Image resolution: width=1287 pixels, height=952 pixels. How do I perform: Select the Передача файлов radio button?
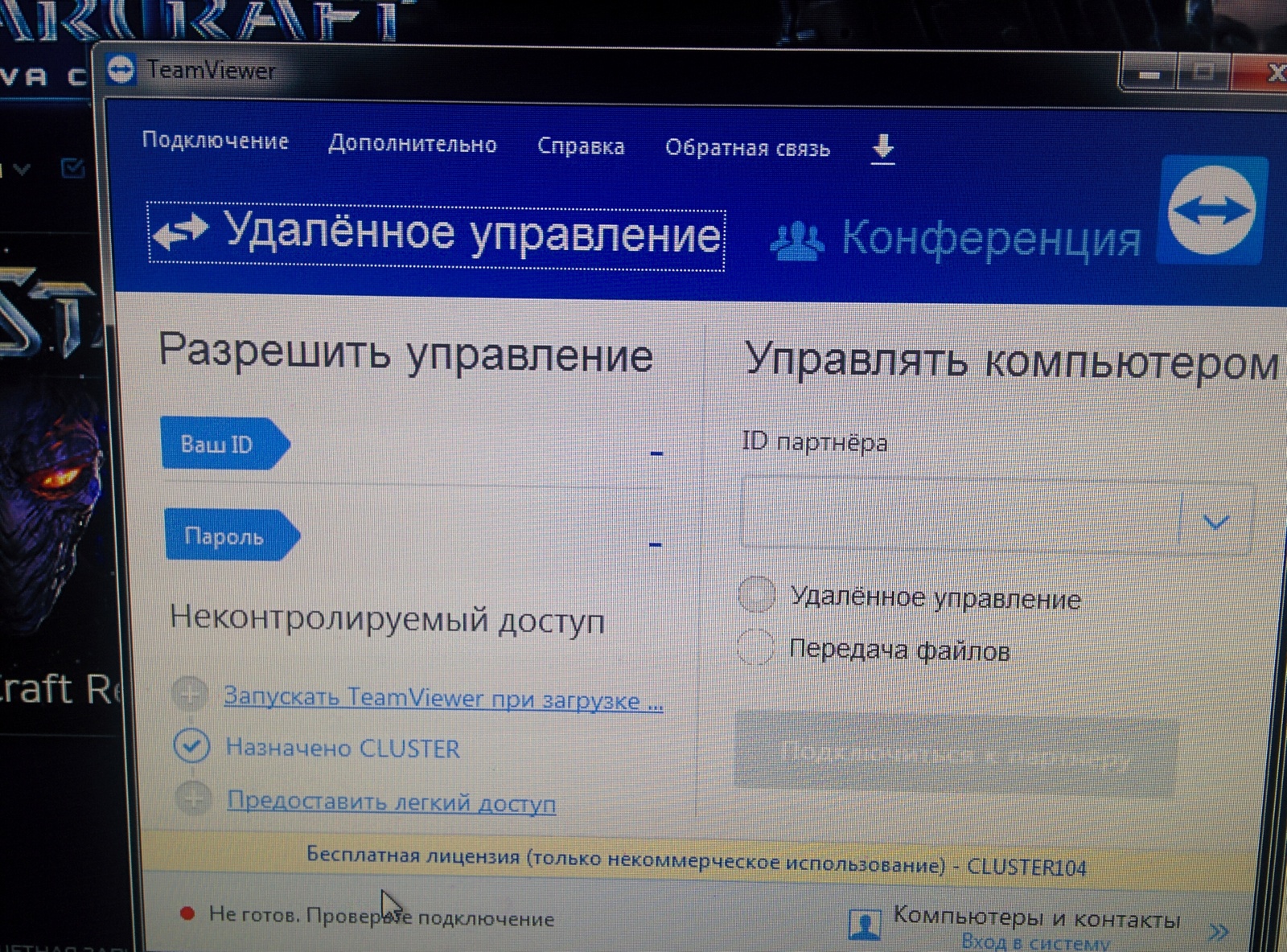point(755,646)
